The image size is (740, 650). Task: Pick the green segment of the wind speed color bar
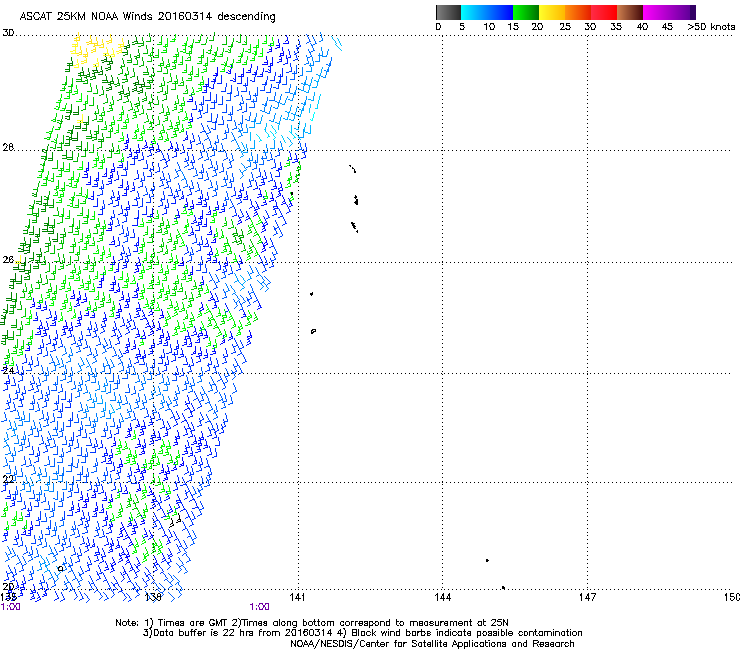pos(526,12)
